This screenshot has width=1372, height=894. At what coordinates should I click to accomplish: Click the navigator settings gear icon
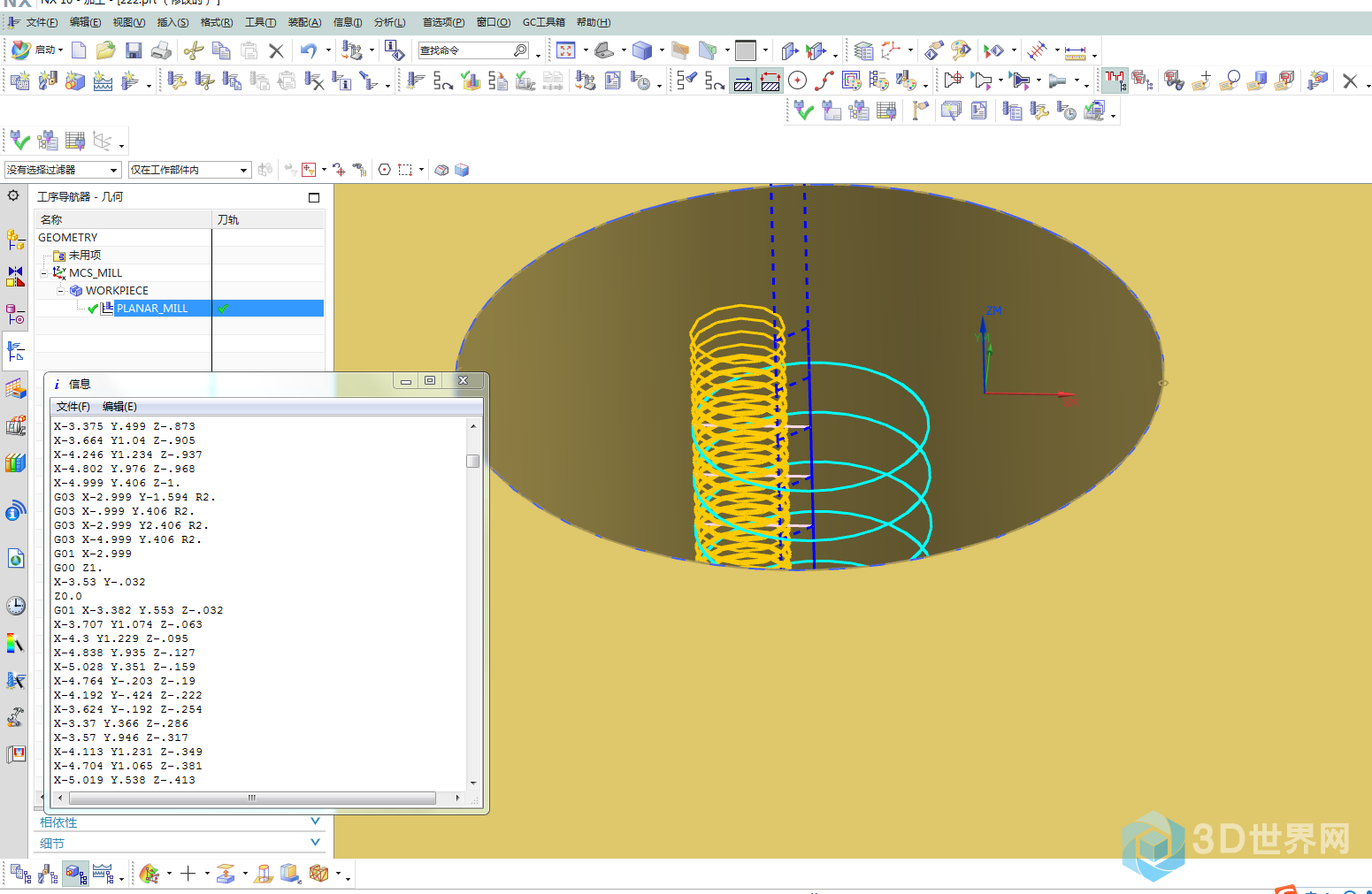pyautogui.click(x=13, y=195)
